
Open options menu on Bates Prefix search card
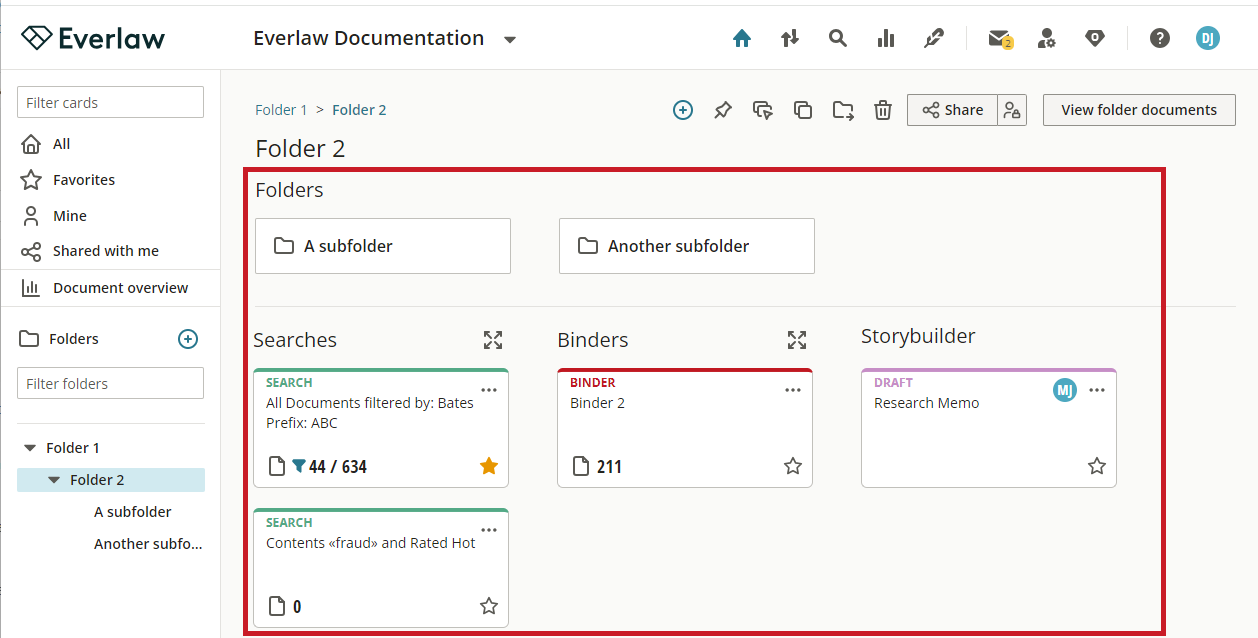(489, 390)
